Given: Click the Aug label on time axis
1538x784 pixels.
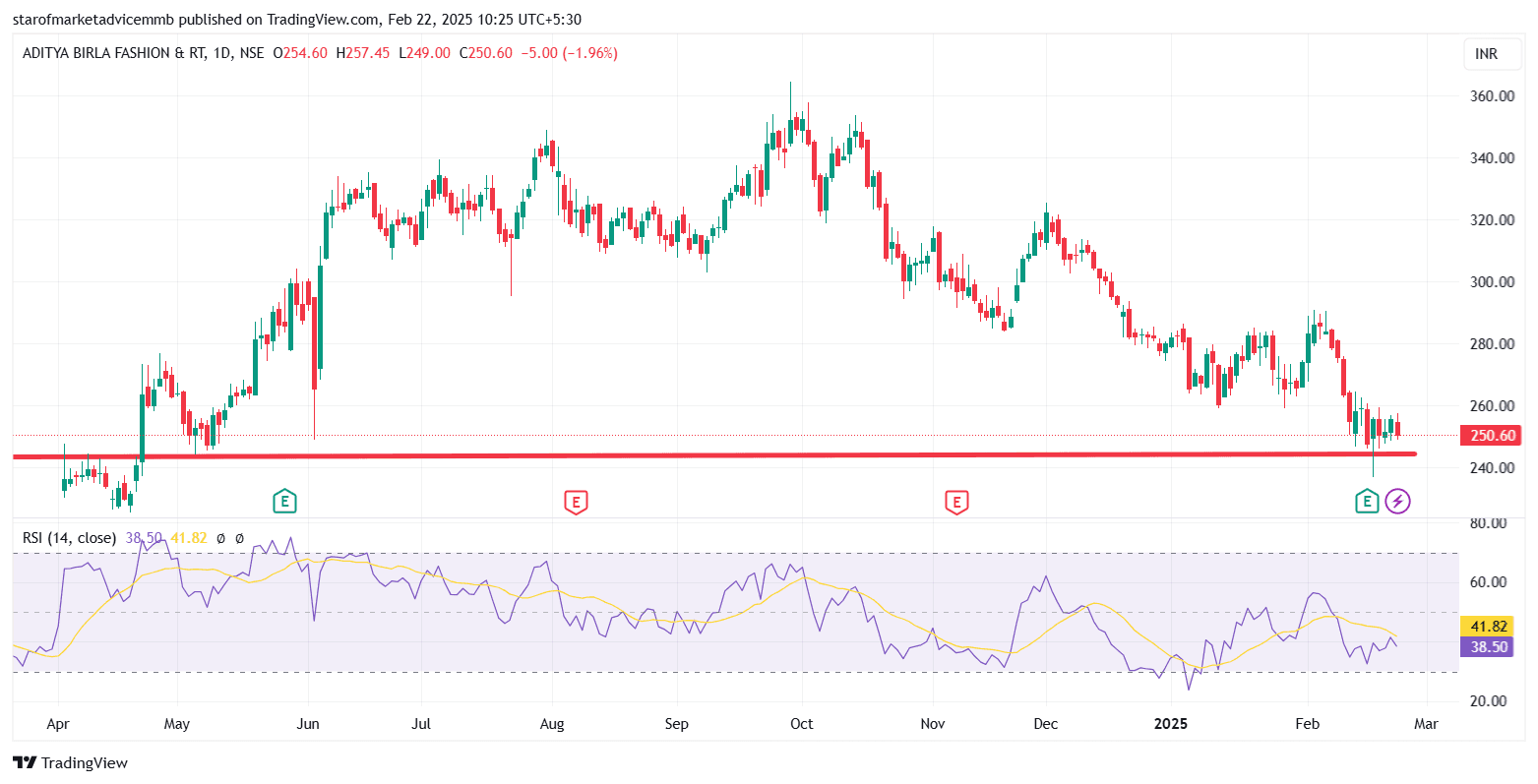Looking at the screenshot, I should pyautogui.click(x=552, y=724).
